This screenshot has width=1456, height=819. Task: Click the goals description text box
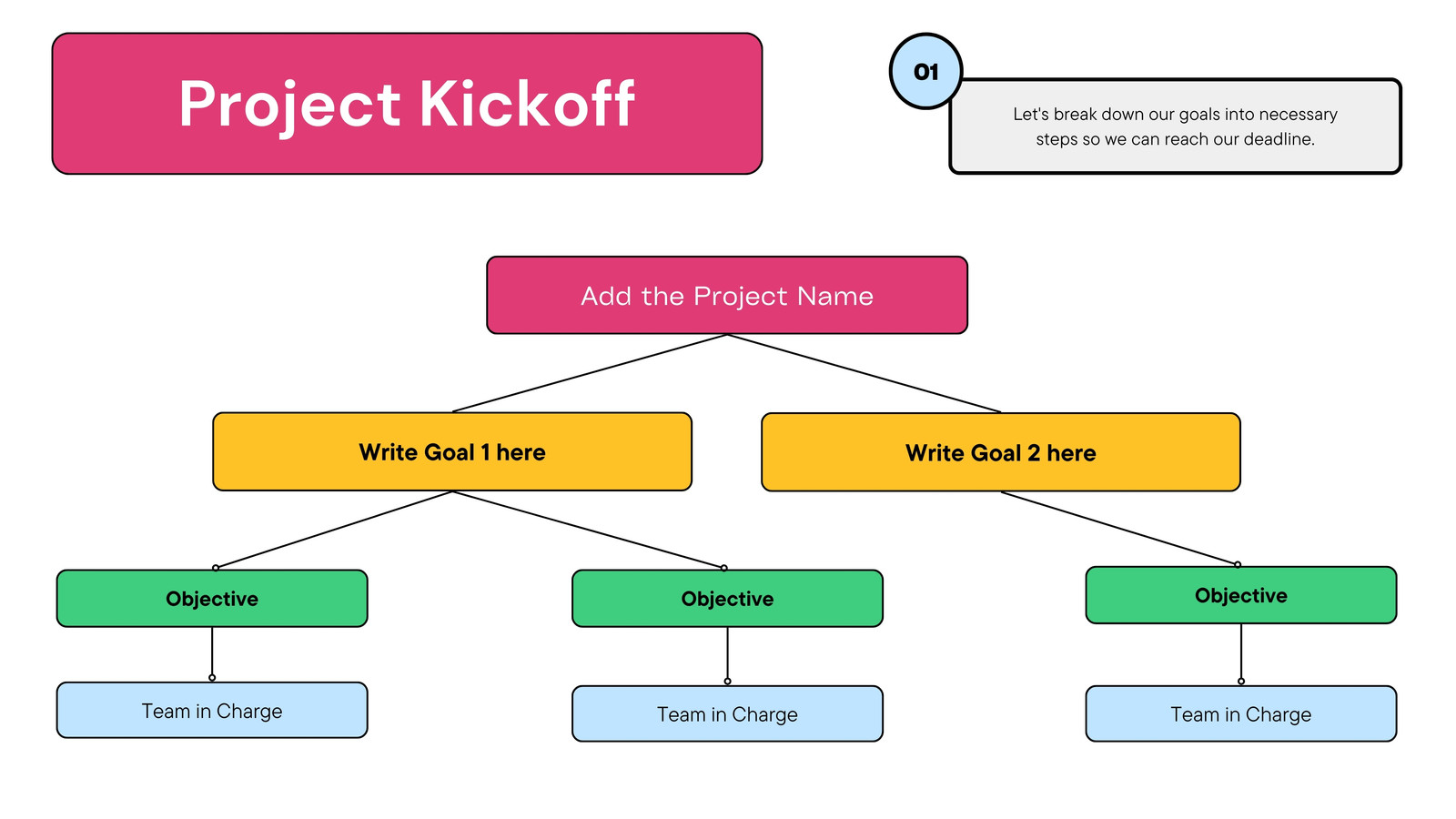pos(1175,126)
